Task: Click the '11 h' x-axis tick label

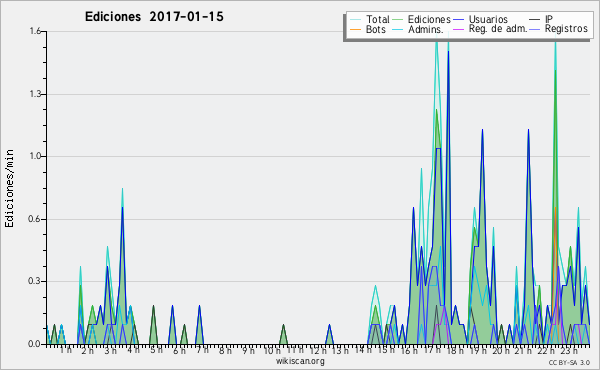Action: tap(295, 350)
